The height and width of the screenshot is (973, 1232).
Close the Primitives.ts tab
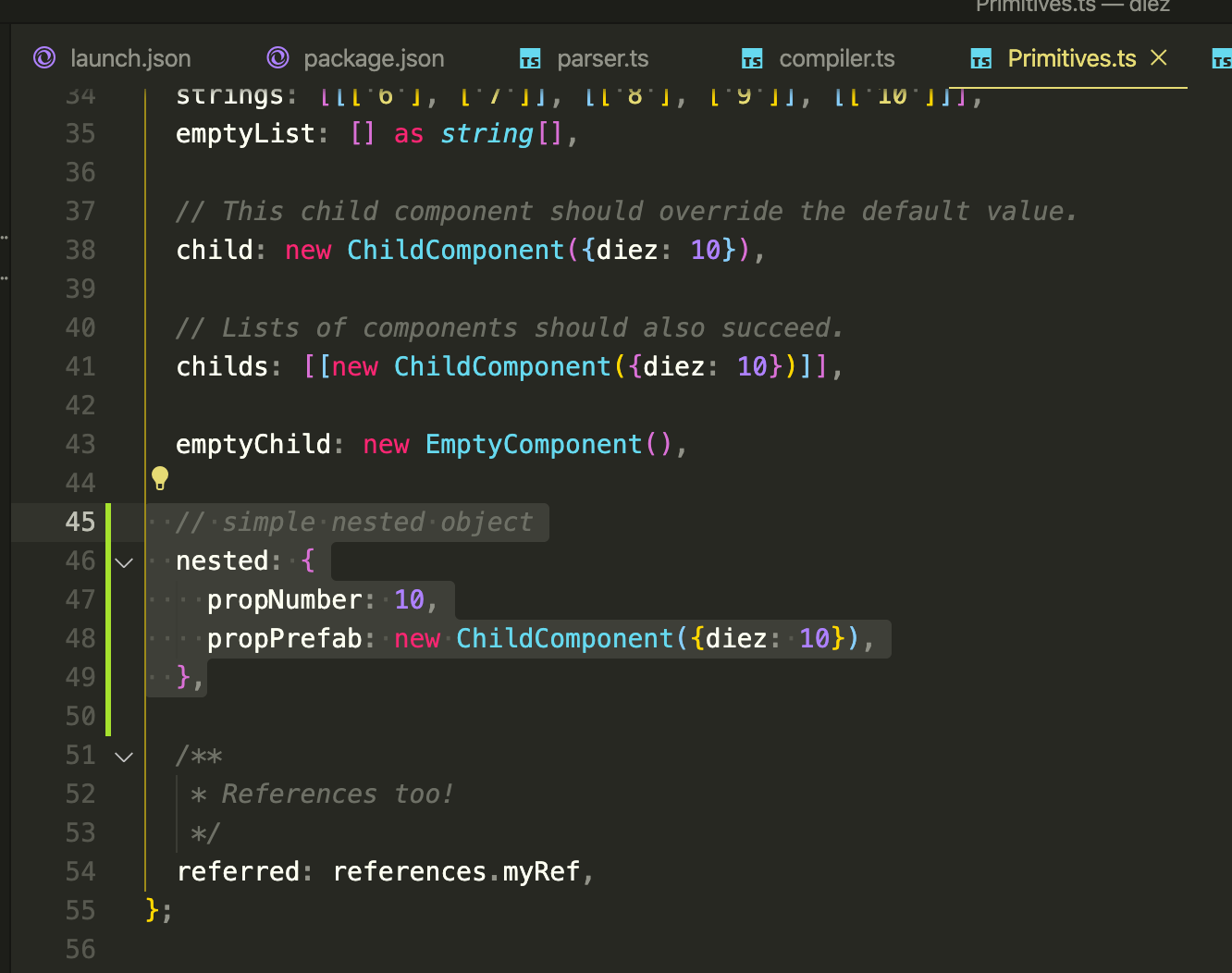pos(1159,58)
